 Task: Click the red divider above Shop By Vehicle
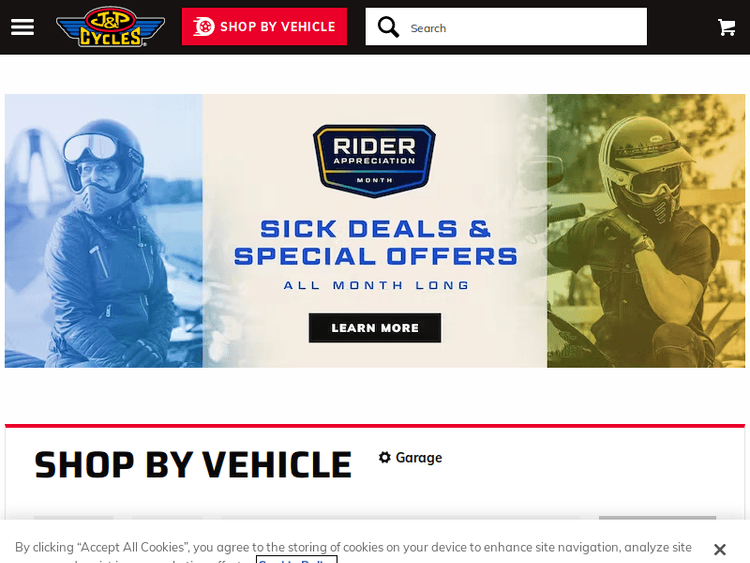pyautogui.click(x=375, y=425)
